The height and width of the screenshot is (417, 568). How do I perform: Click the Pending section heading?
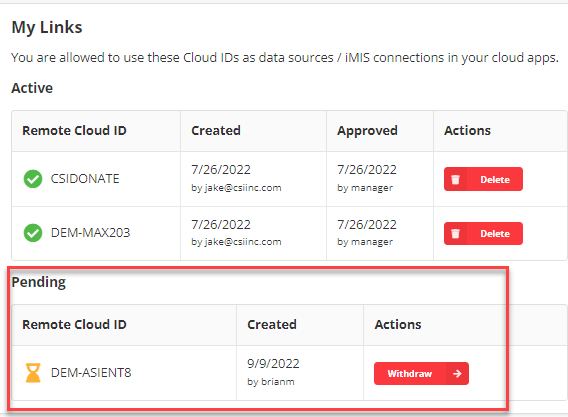coord(39,282)
